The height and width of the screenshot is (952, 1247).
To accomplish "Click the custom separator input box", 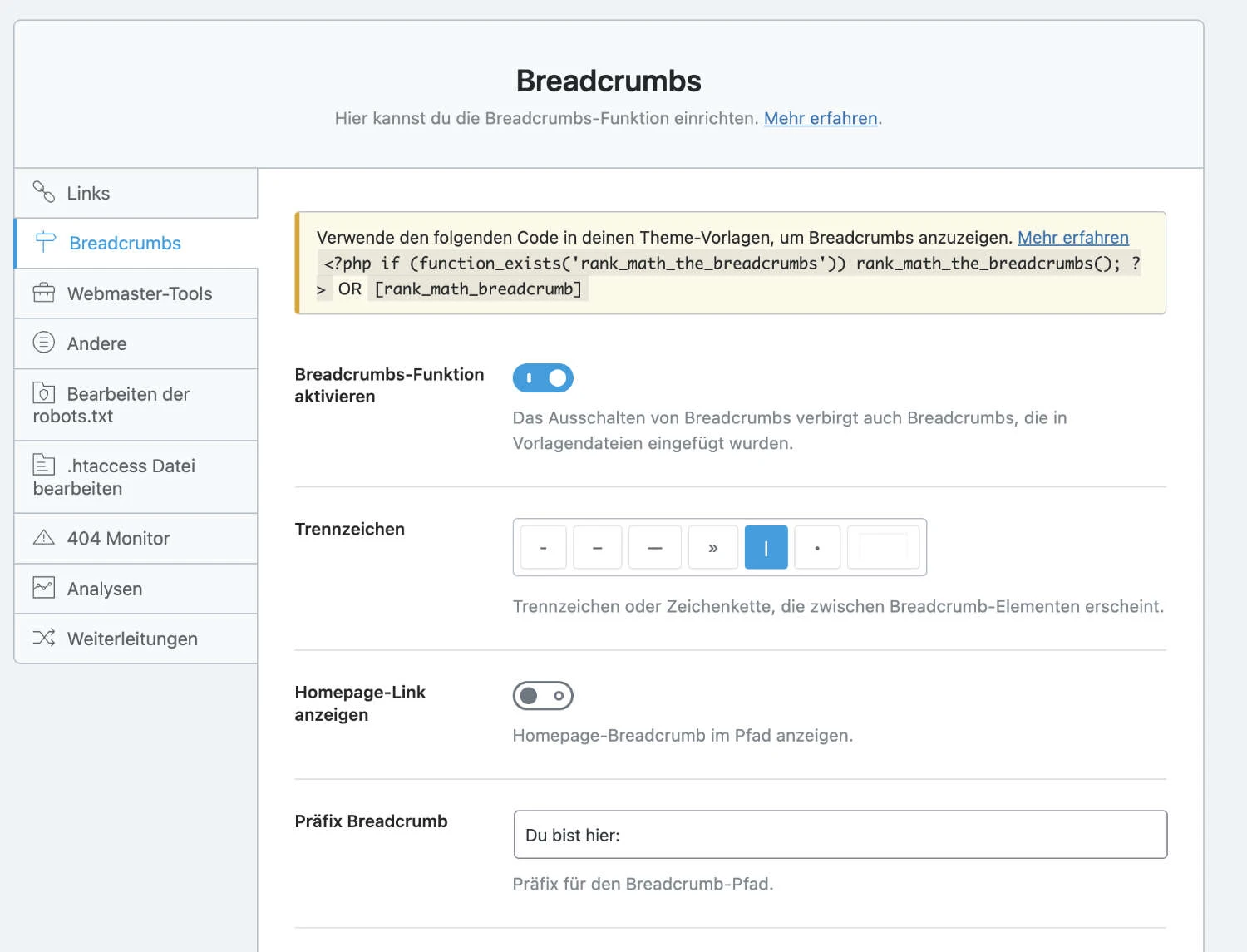I will 883,548.
